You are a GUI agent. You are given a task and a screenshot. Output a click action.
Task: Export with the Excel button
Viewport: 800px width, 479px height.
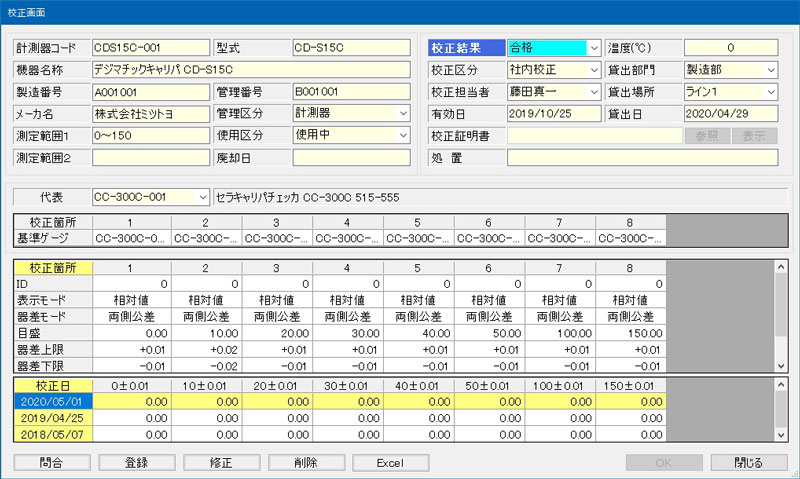[390, 463]
